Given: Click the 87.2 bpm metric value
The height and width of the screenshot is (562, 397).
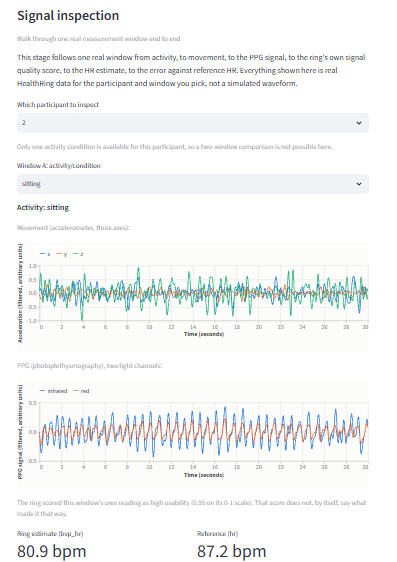Looking at the screenshot, I should 231,551.
